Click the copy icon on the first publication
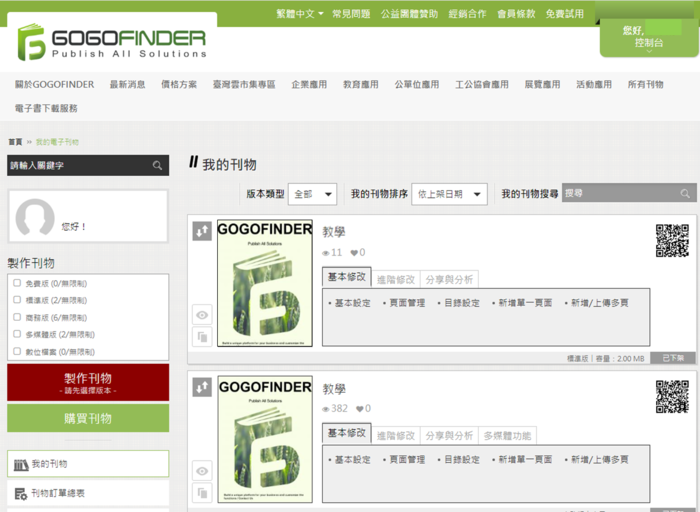The height and width of the screenshot is (512, 700). tap(202, 337)
